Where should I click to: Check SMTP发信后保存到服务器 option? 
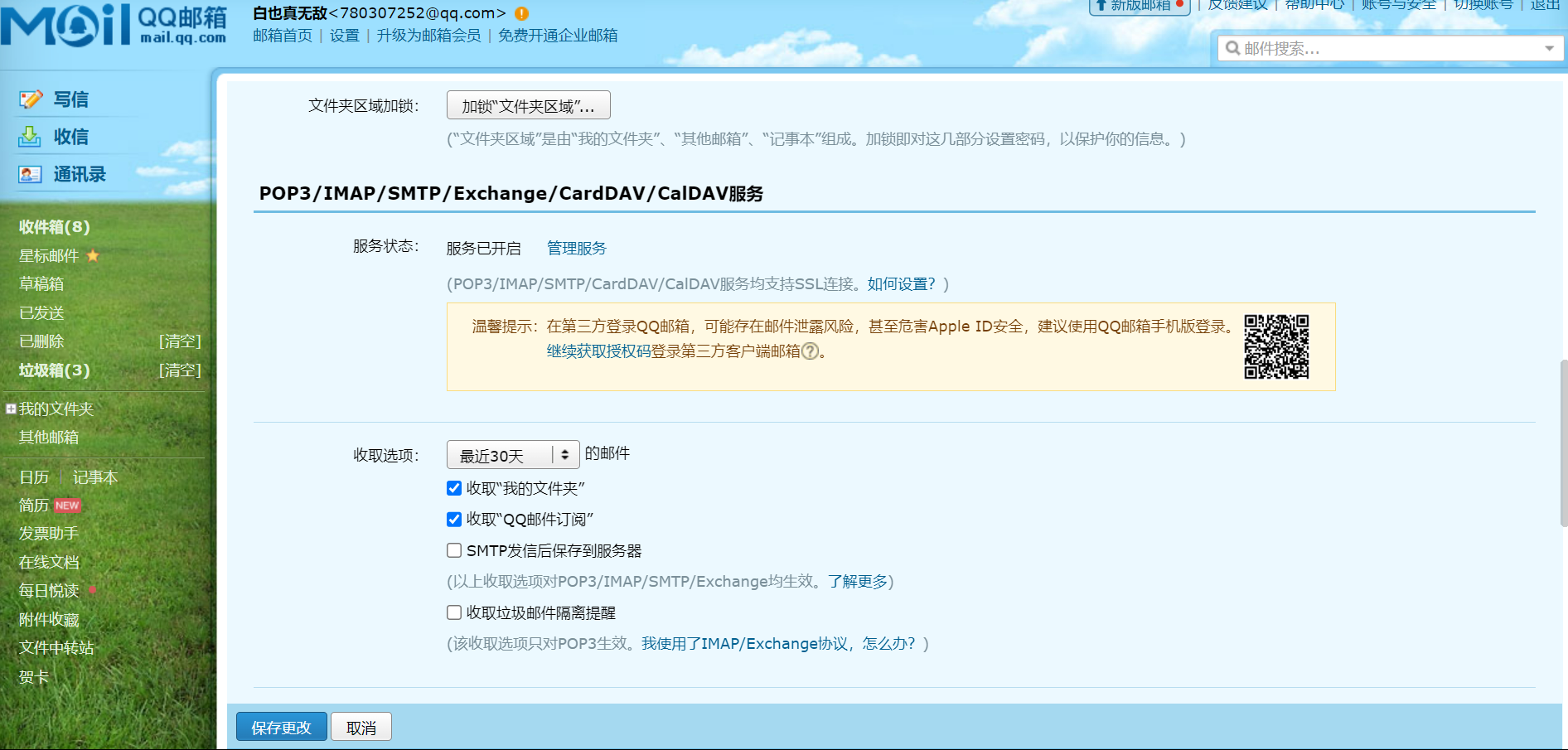(454, 550)
